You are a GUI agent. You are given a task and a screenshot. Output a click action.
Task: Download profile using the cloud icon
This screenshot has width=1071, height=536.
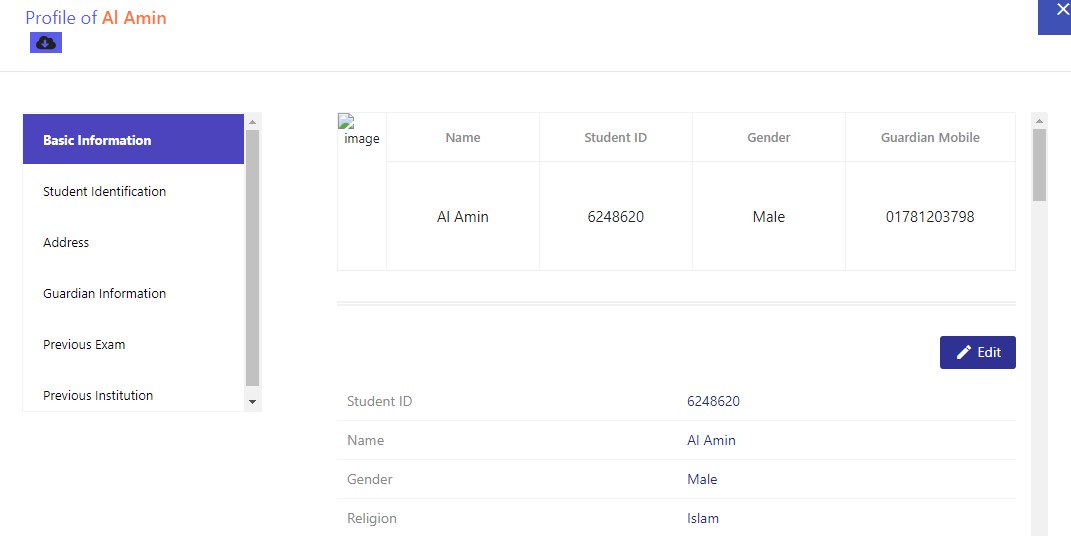[46, 42]
